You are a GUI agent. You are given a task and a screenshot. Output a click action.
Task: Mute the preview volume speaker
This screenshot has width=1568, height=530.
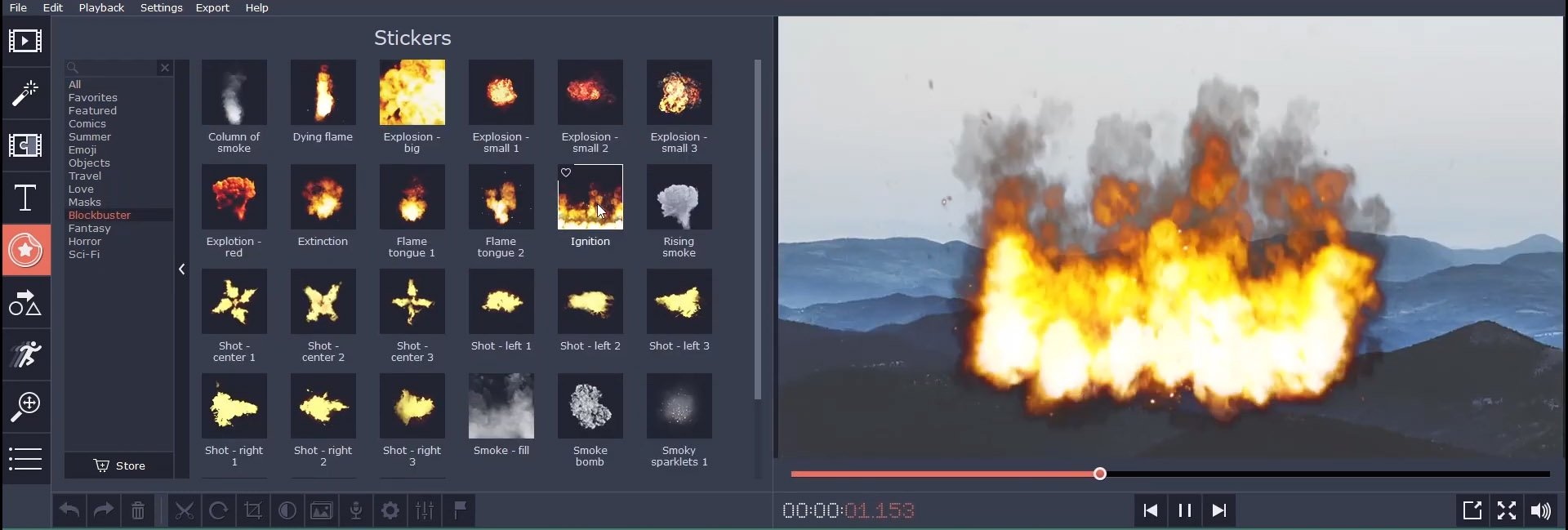1540,510
